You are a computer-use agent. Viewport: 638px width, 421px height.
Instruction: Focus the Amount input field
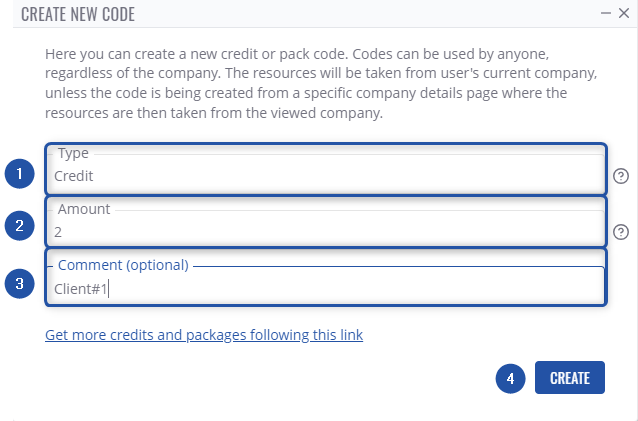click(x=326, y=231)
